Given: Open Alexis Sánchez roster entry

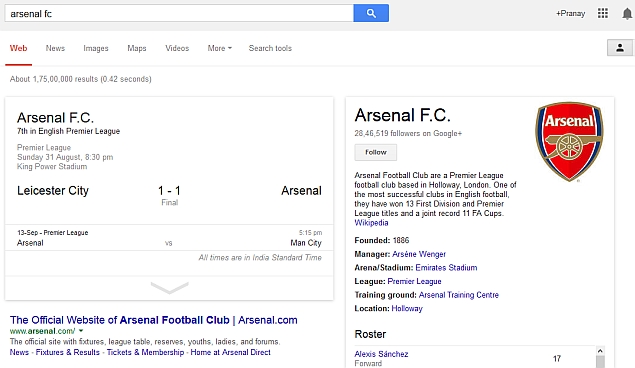Looking at the screenshot, I should click(x=381, y=354).
